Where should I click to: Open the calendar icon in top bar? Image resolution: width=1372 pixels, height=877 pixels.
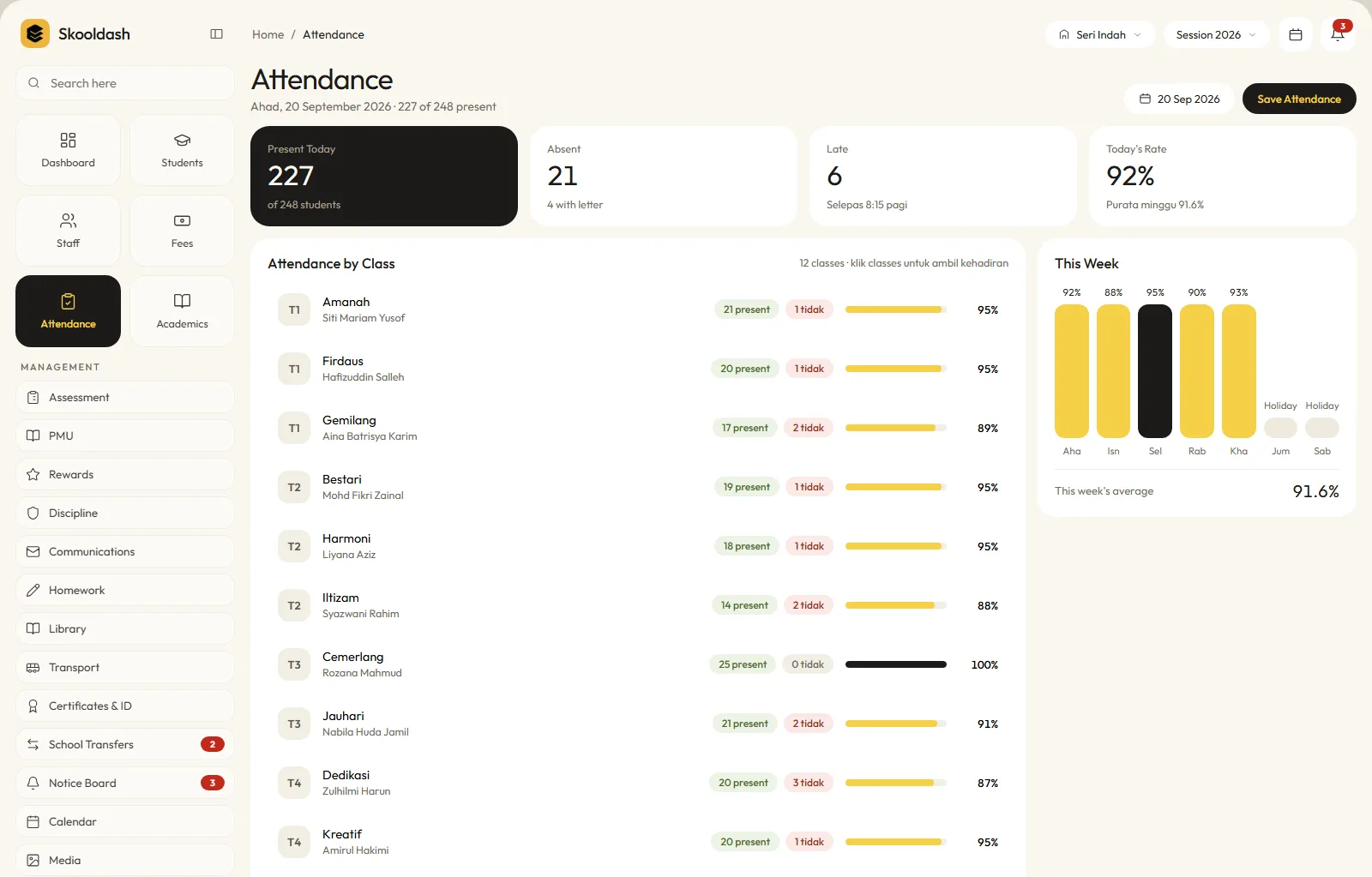(x=1296, y=35)
